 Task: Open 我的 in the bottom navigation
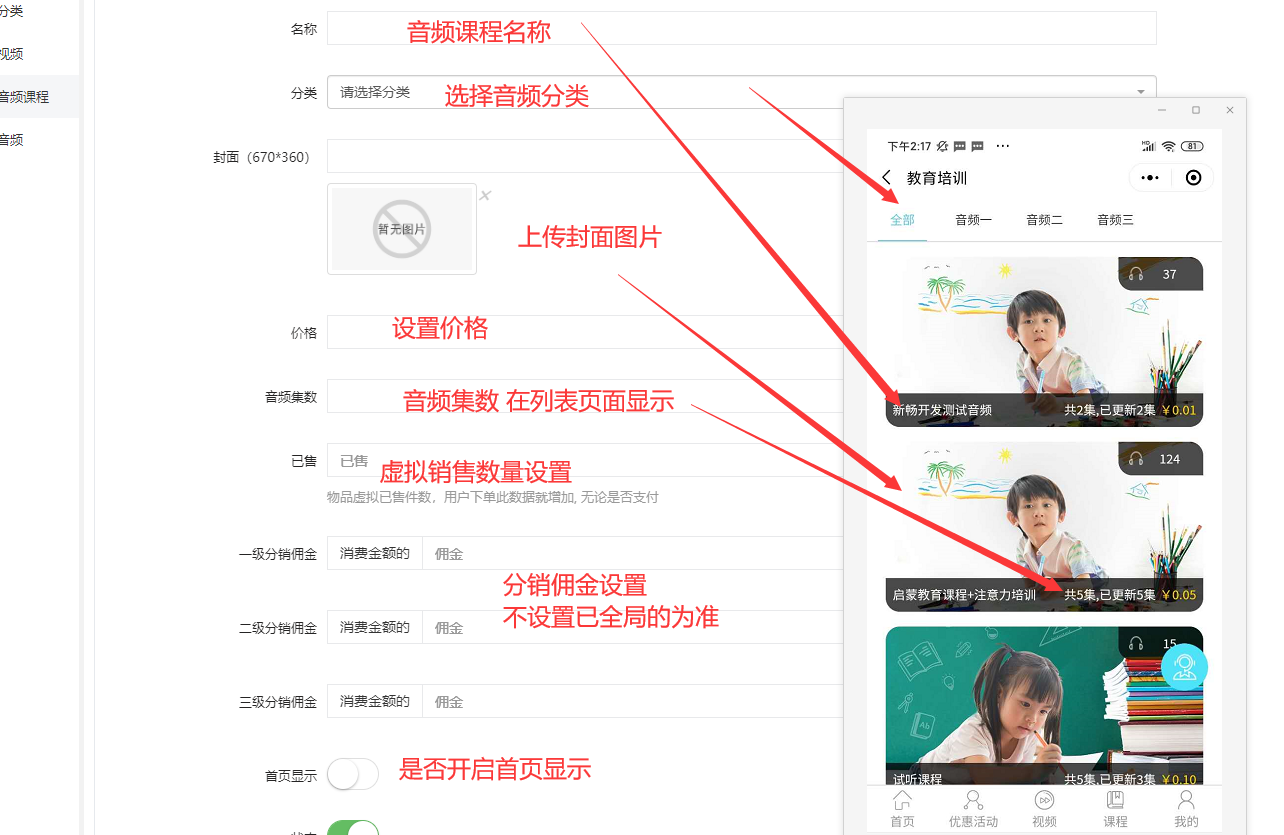(1186, 809)
